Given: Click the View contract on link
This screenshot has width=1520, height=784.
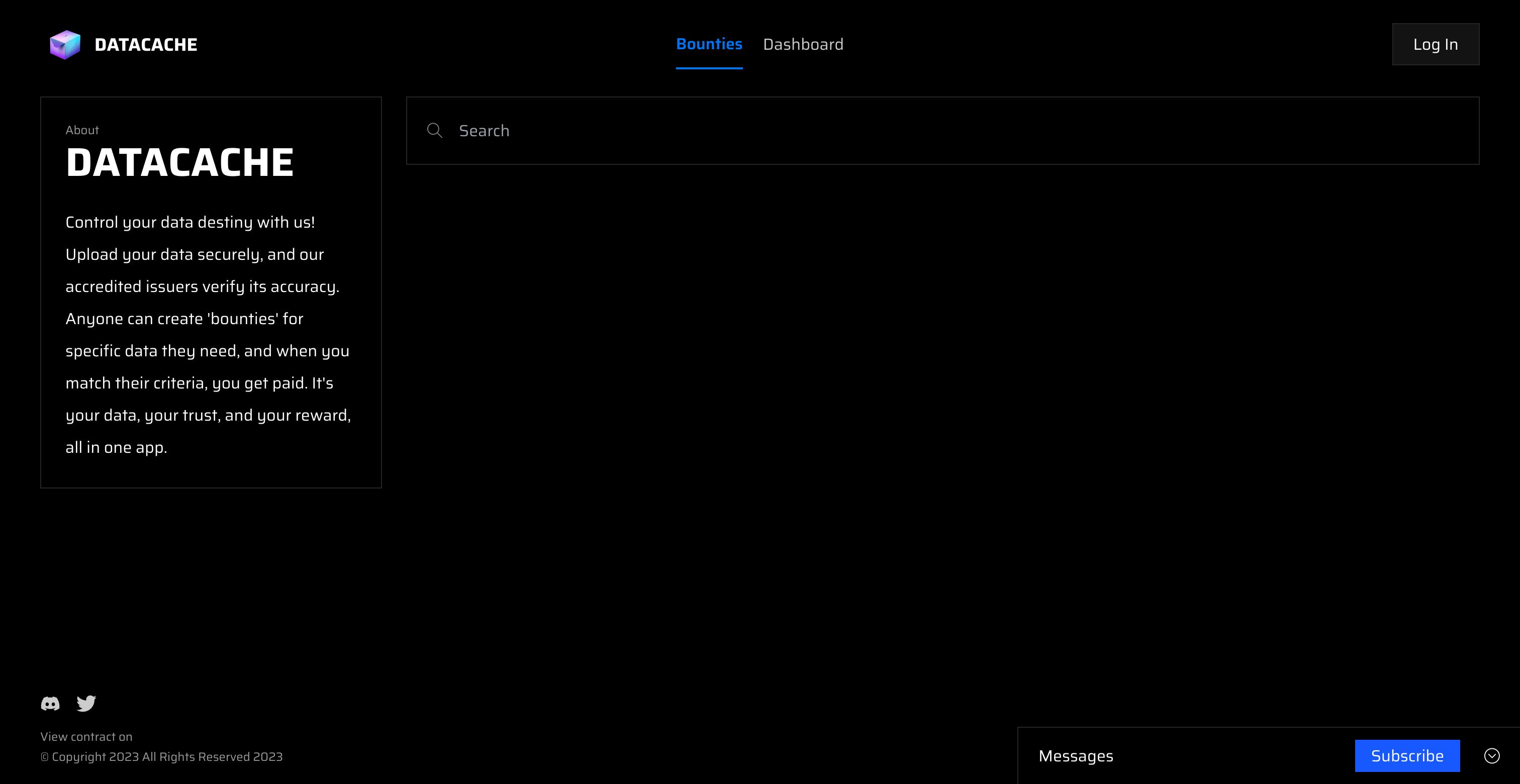Looking at the screenshot, I should coord(86,736).
